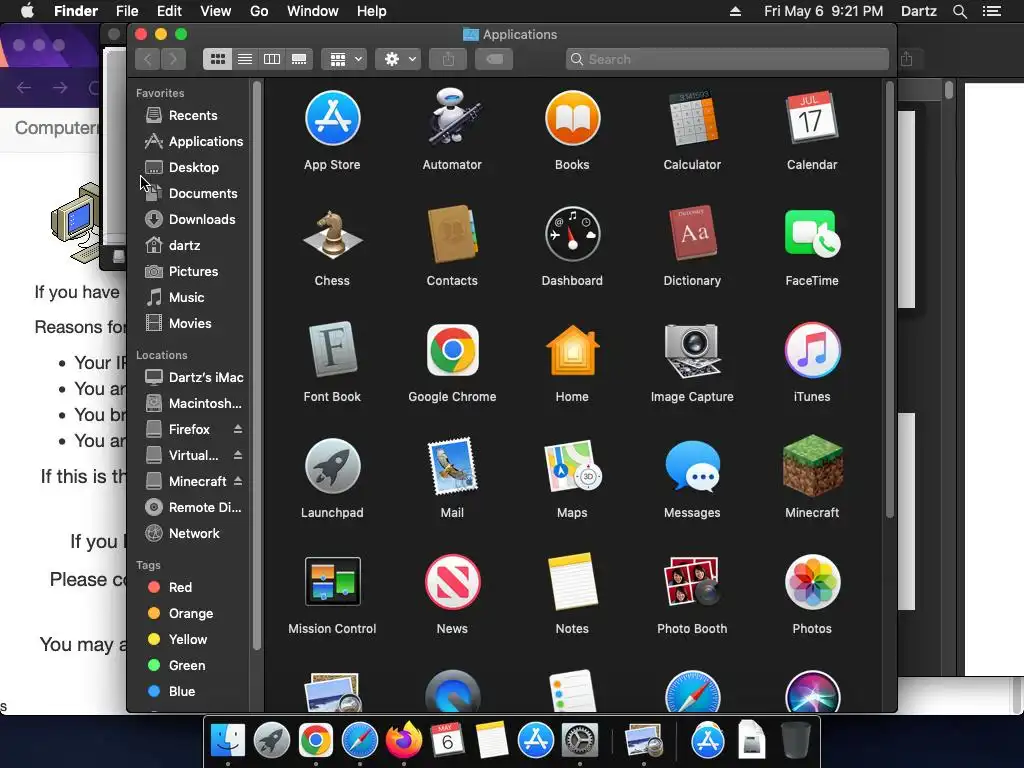Open the Launchpad icon in Applications window
The height and width of the screenshot is (768, 1024).
click(332, 466)
